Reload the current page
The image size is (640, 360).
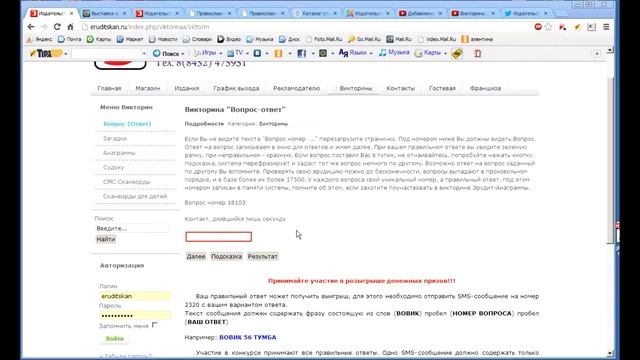[57, 27]
